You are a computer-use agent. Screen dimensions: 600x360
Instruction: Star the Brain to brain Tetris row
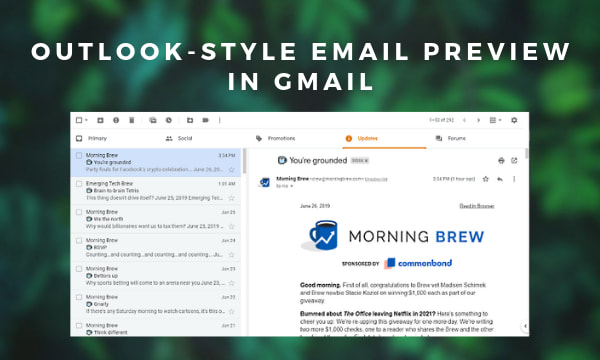(x=232, y=198)
